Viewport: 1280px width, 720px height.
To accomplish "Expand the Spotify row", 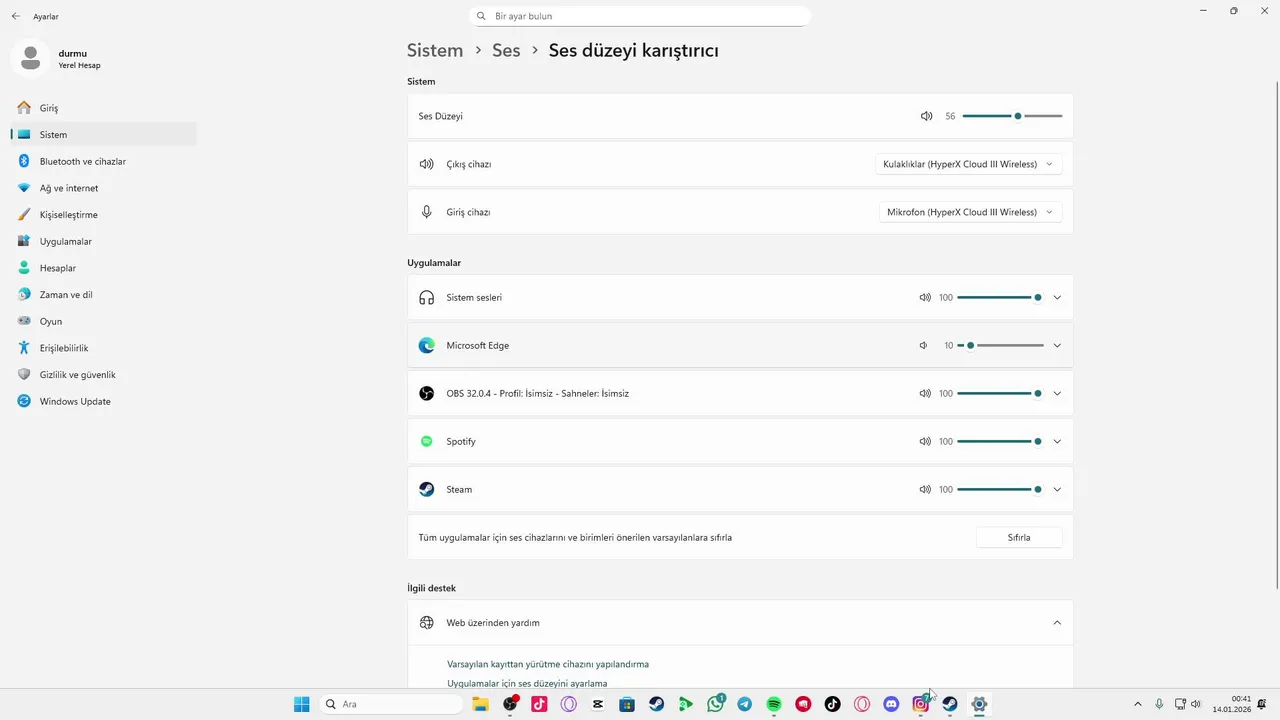I will (x=1057, y=442).
